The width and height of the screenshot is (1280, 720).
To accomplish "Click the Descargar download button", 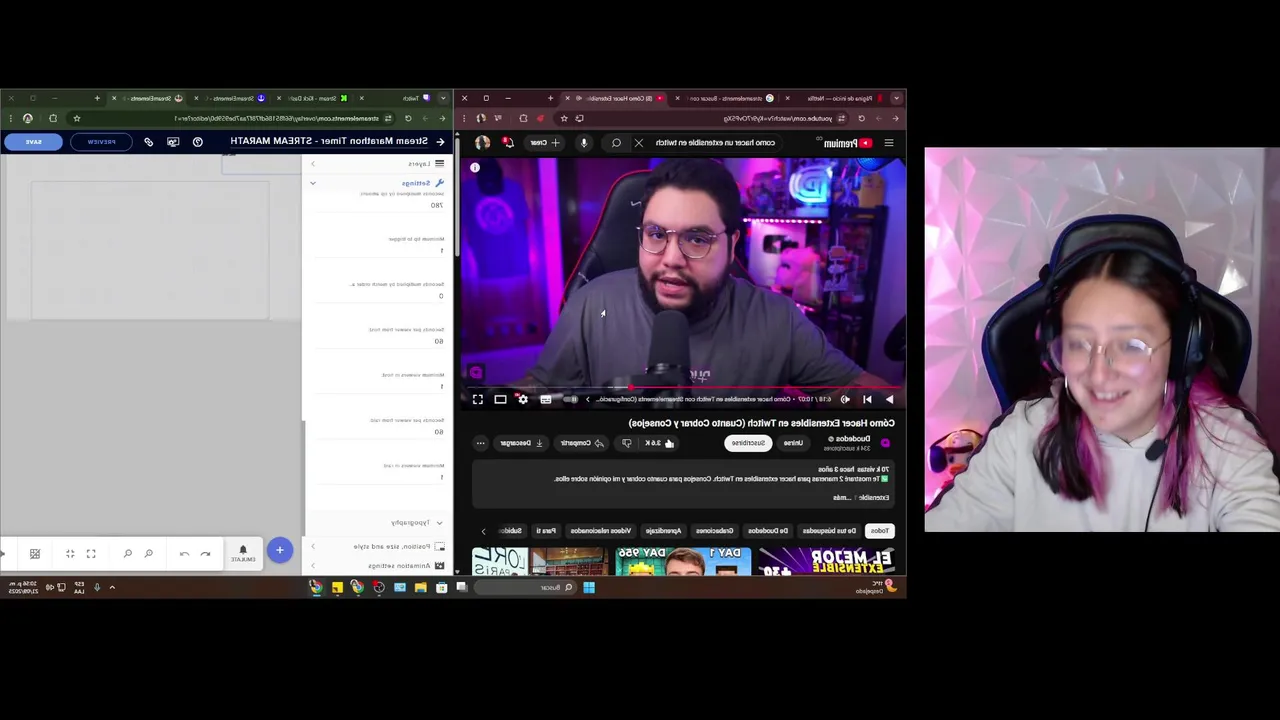I will tap(521, 443).
